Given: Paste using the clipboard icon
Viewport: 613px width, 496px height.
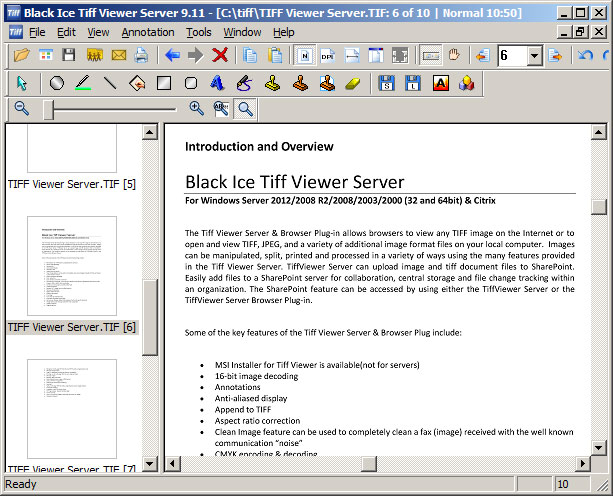Looking at the screenshot, I should point(275,55).
